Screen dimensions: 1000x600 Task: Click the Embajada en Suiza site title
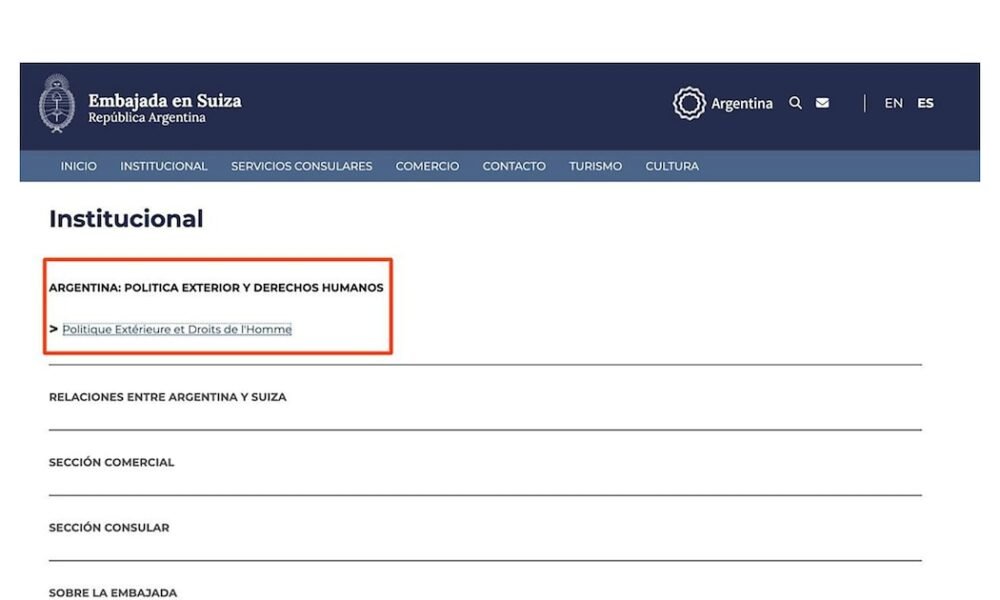(164, 101)
